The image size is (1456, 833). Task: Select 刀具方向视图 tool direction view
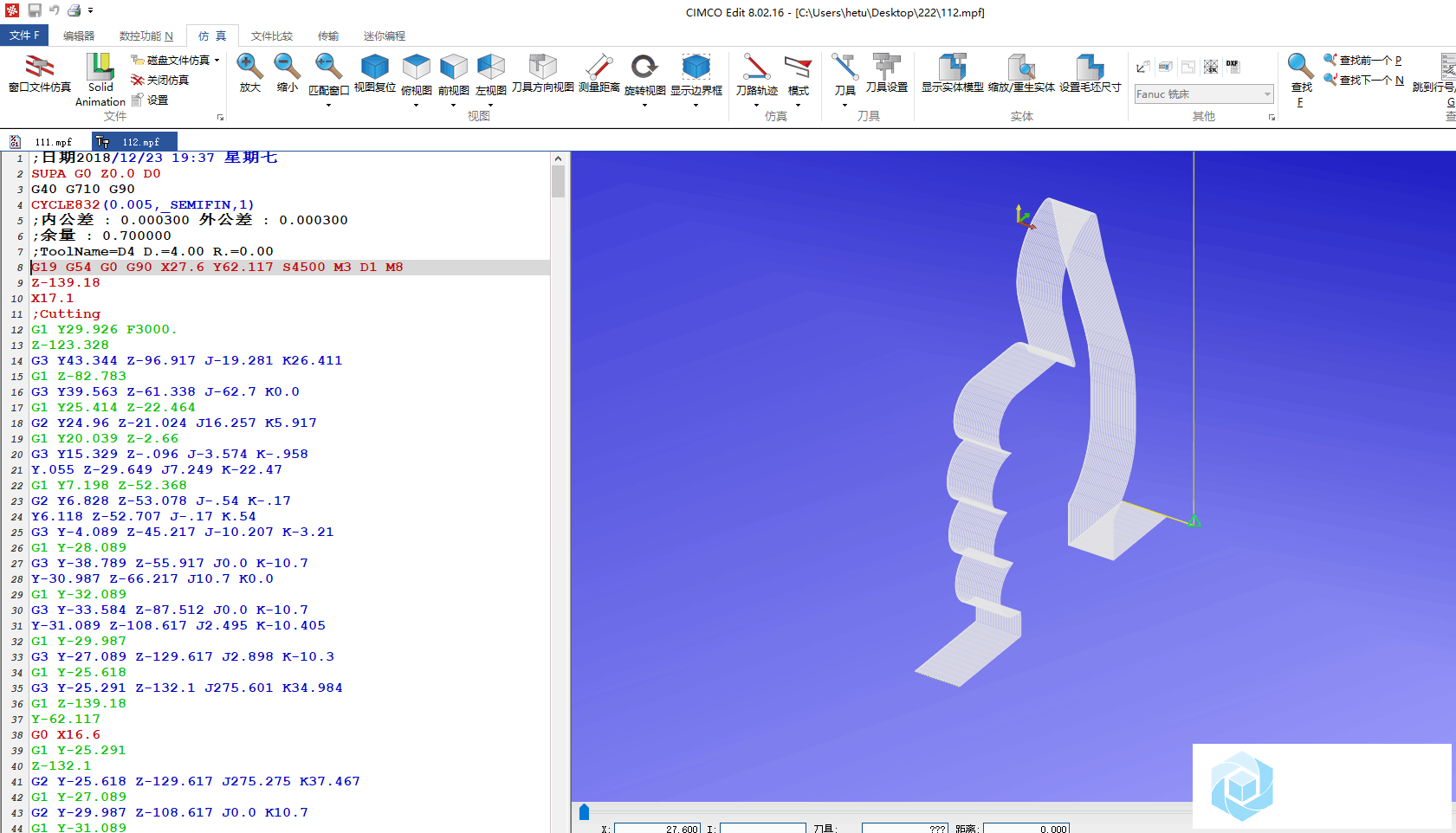[543, 74]
